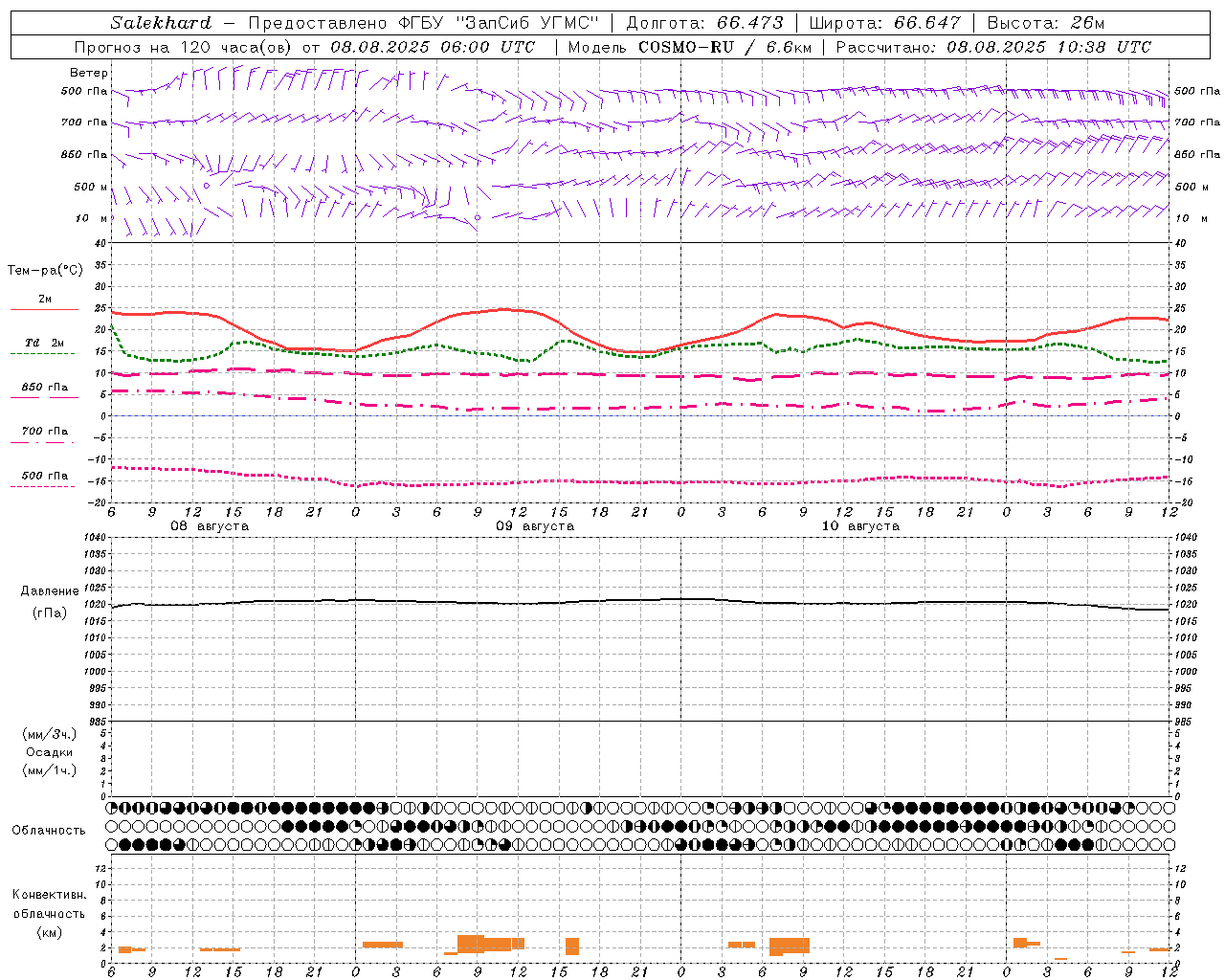Select the text Предоставлено ФГБУ "ЗапСиб УГМС"

click(423, 23)
